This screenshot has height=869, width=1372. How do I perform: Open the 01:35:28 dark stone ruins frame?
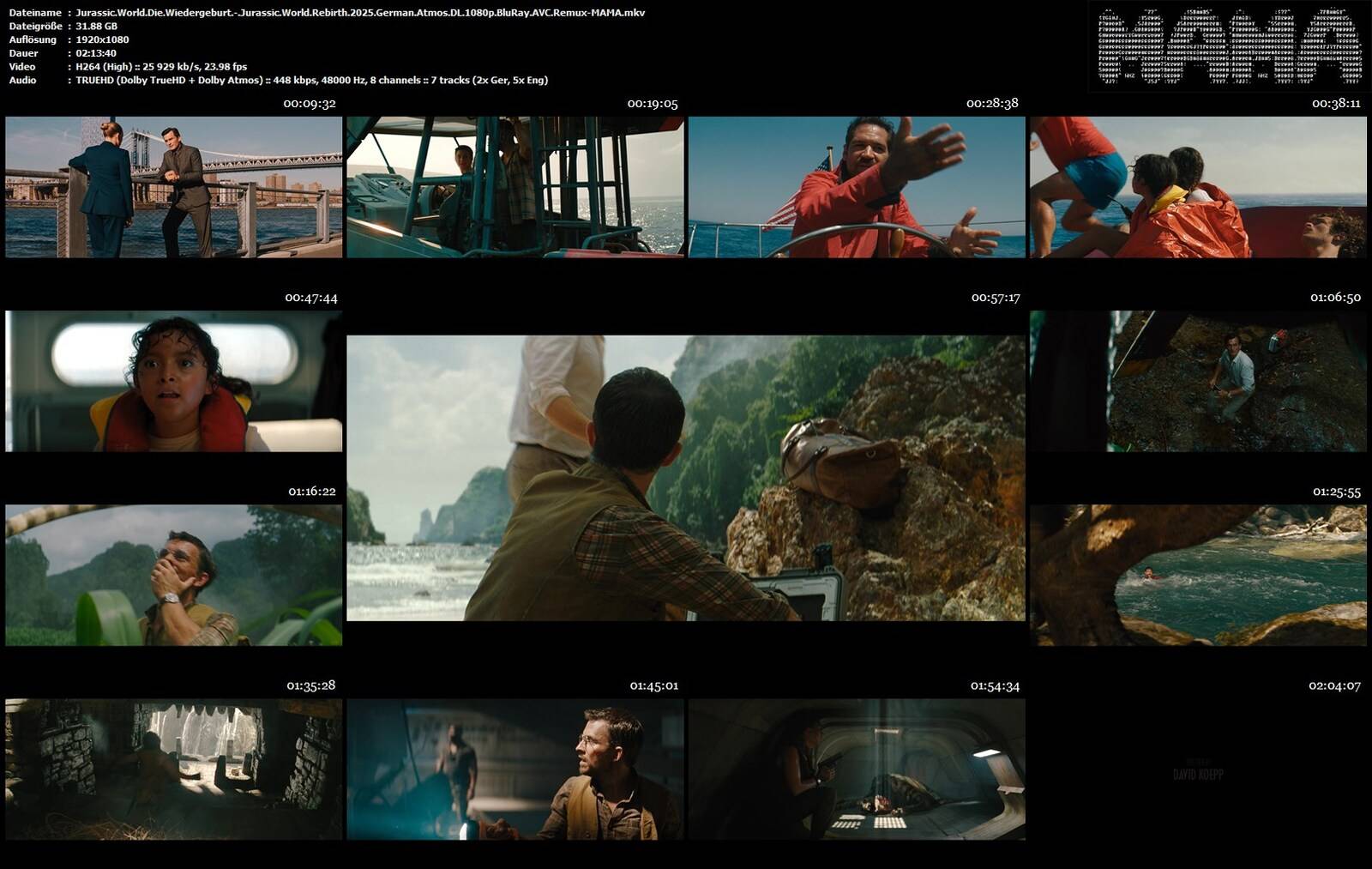pyautogui.click(x=173, y=769)
